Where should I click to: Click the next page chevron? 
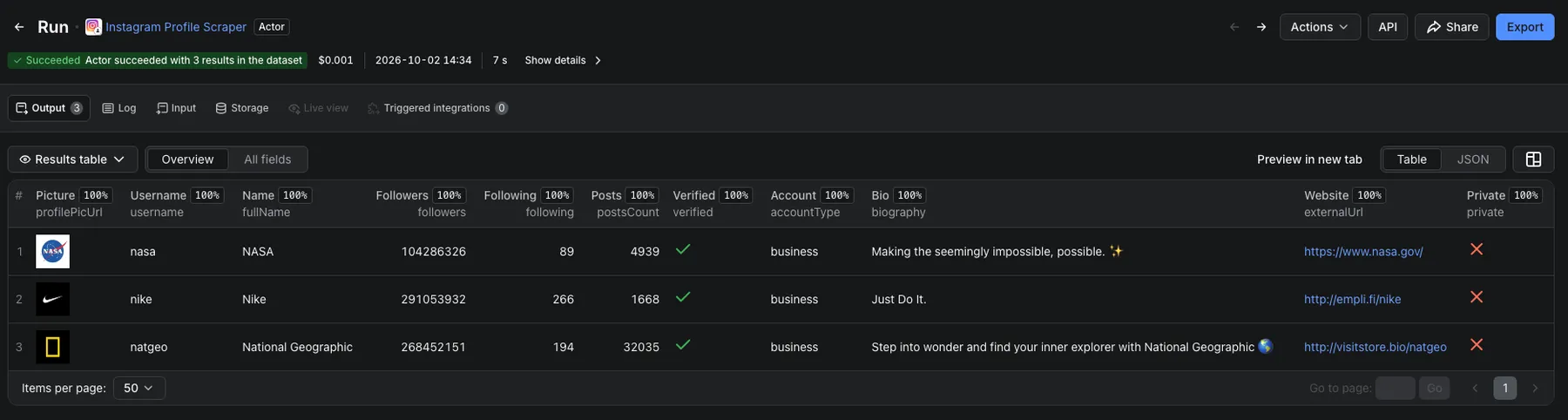[x=1535, y=388]
